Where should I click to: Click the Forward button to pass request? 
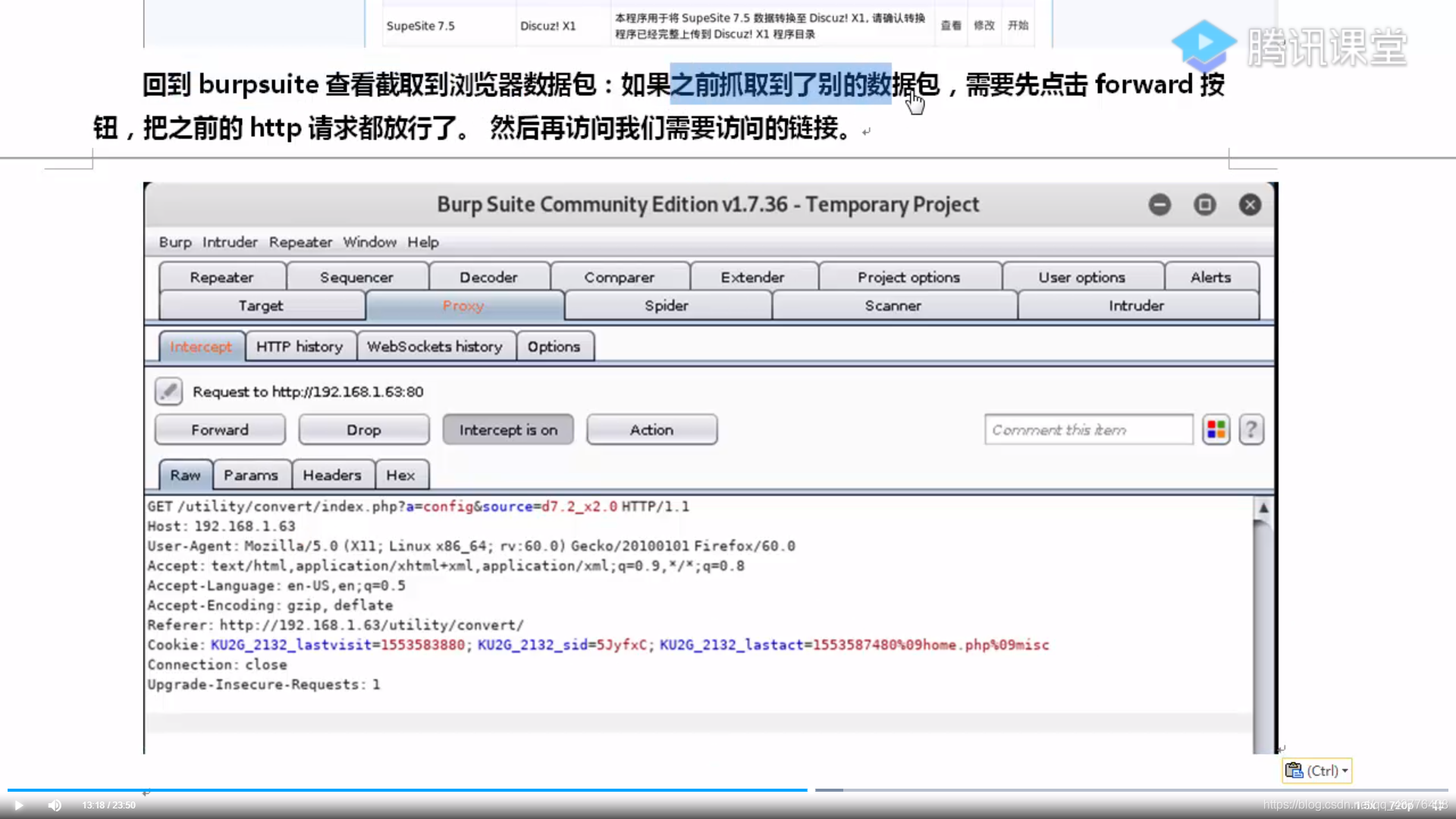pos(219,430)
